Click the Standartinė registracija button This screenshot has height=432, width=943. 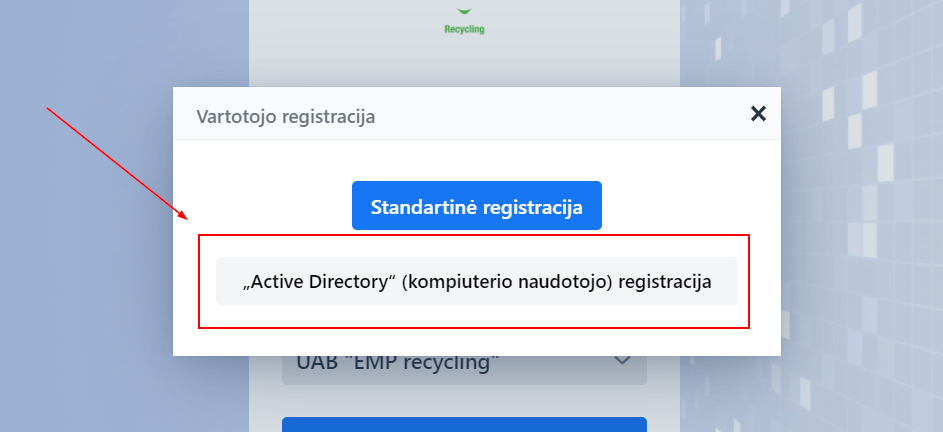click(476, 207)
